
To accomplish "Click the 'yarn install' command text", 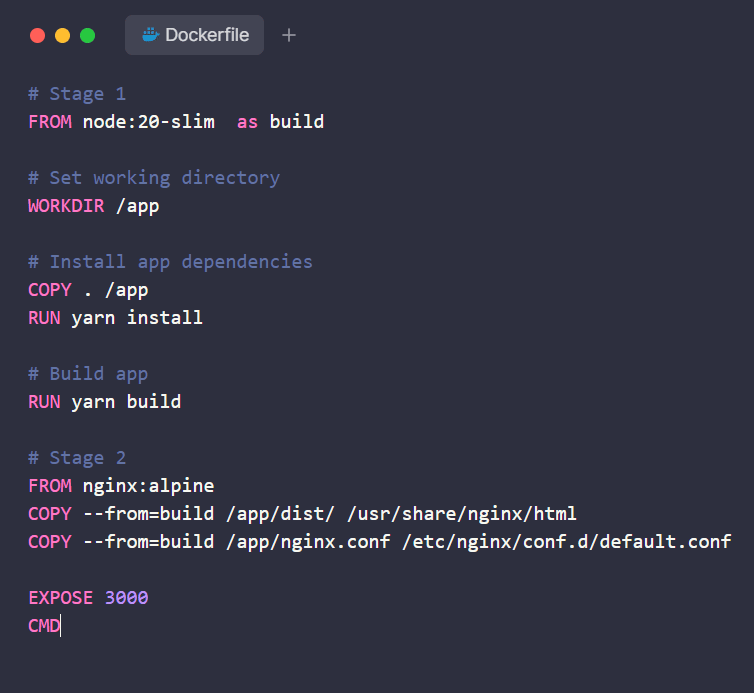I will [x=137, y=318].
